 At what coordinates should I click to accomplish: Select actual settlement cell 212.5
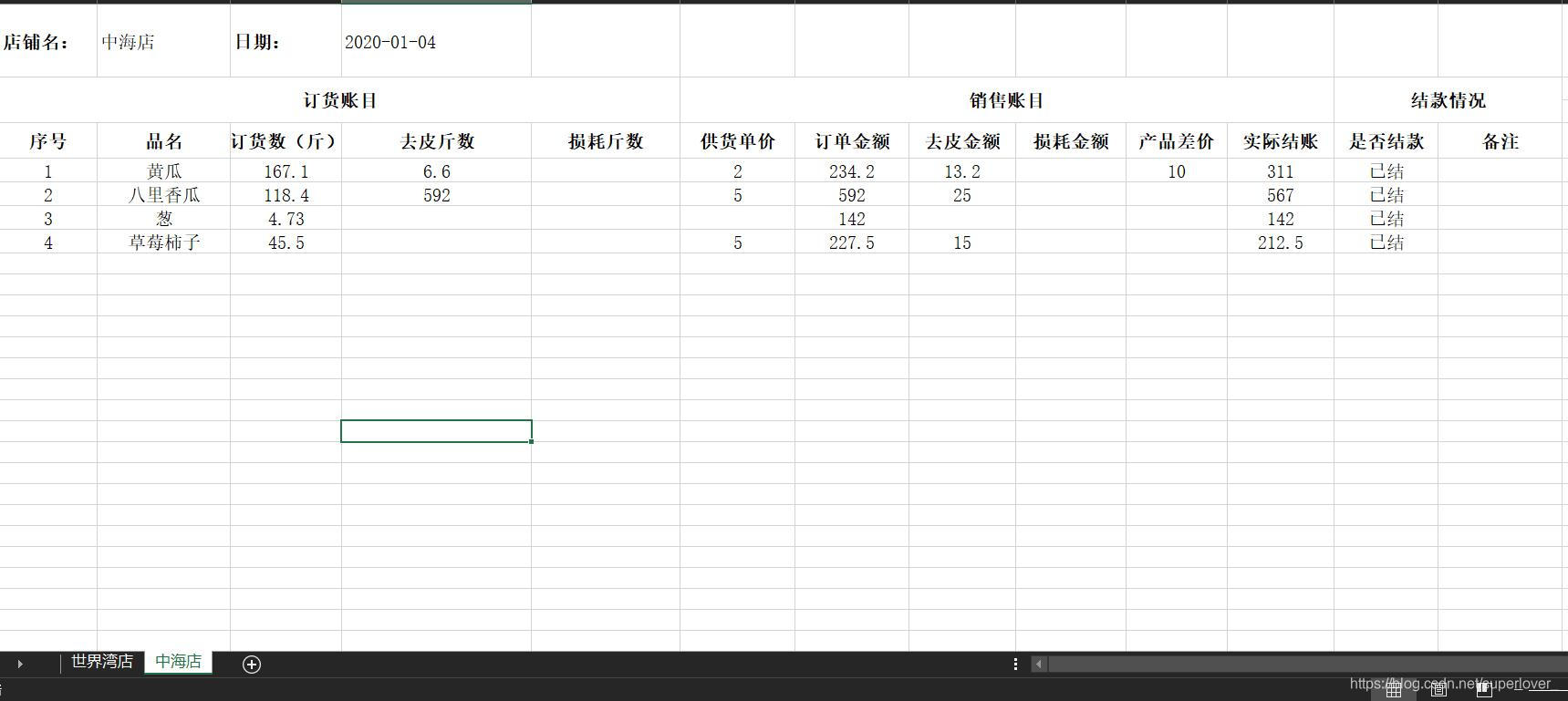pyautogui.click(x=1281, y=242)
